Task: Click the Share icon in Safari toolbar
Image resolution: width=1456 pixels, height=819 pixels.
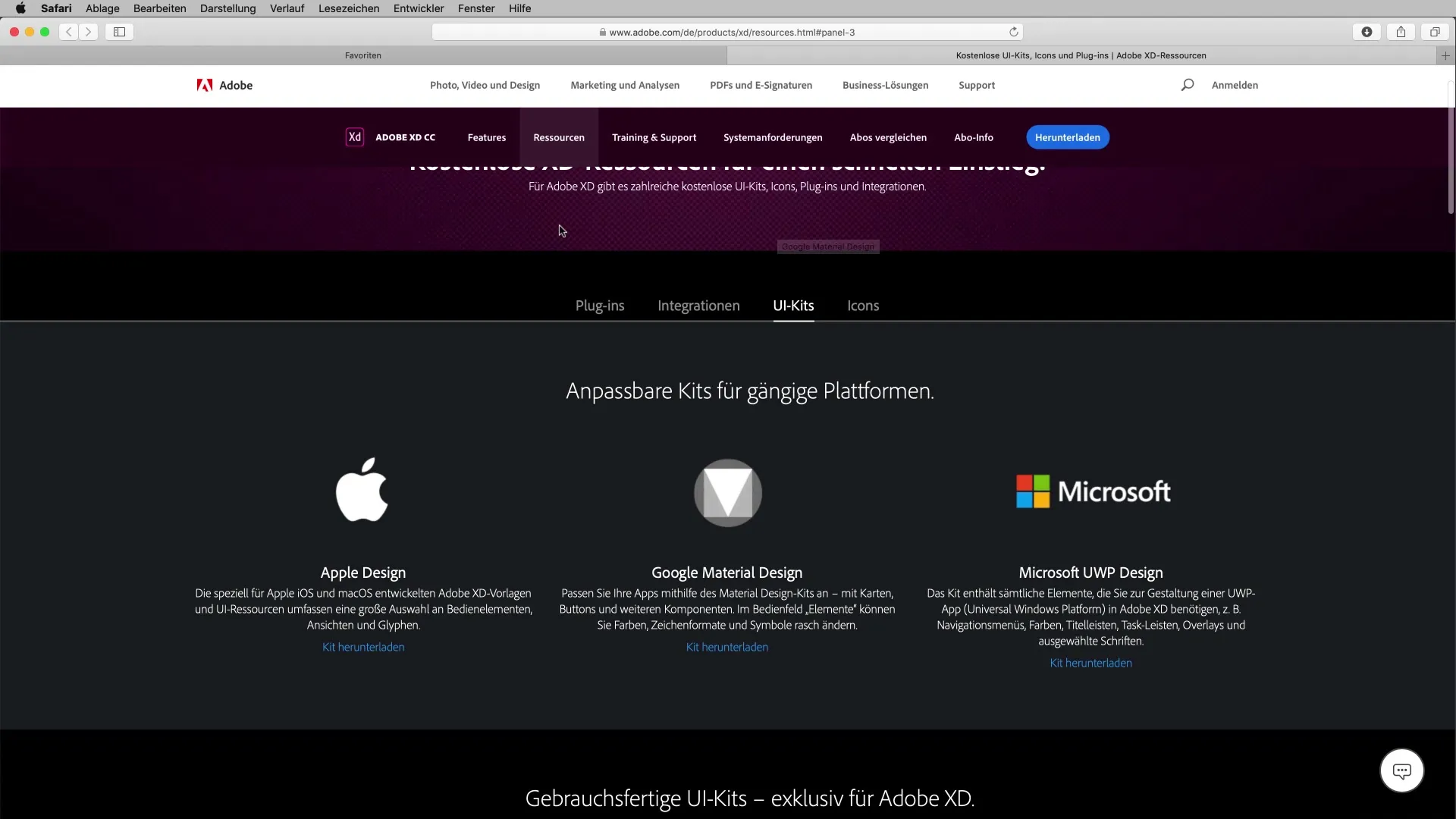Action: [x=1401, y=32]
